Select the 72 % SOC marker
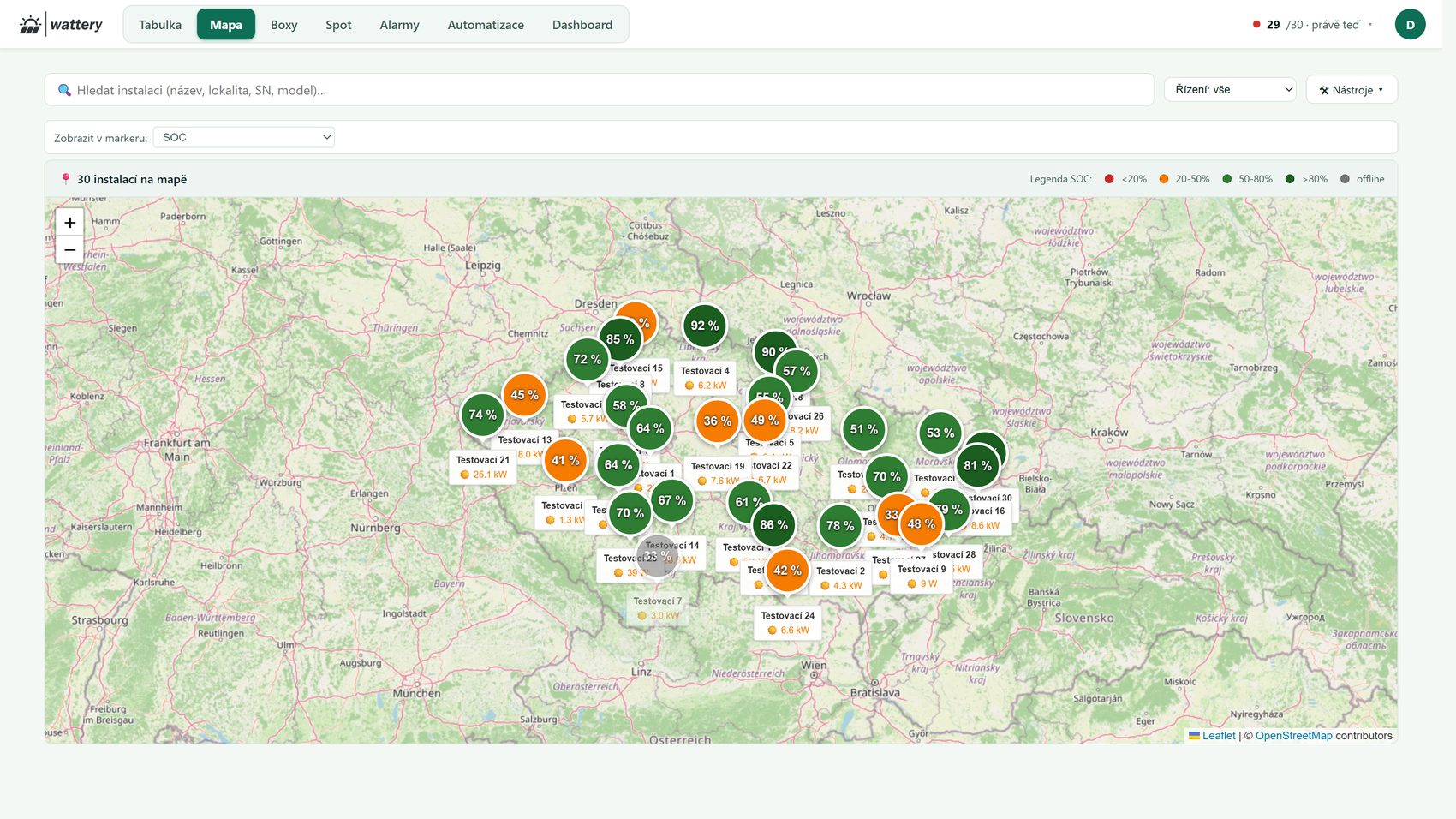Viewport: 1456px width, 819px height. [x=588, y=359]
